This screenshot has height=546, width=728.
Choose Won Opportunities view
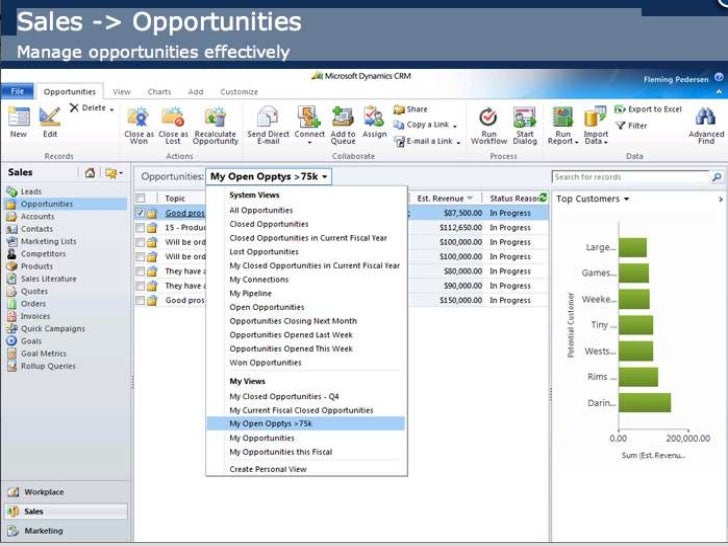[x=265, y=363]
